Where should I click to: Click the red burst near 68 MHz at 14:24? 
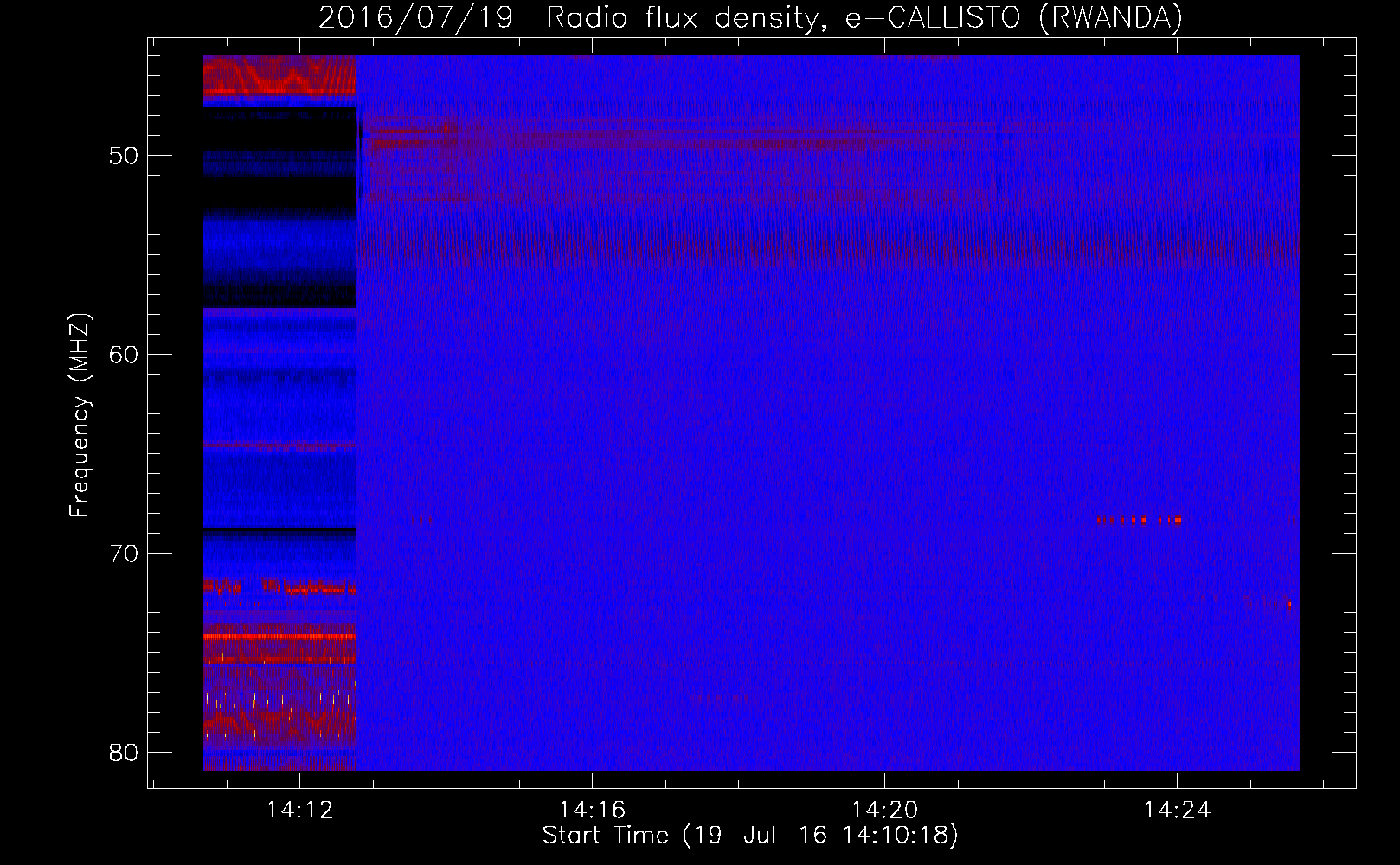tap(1139, 521)
